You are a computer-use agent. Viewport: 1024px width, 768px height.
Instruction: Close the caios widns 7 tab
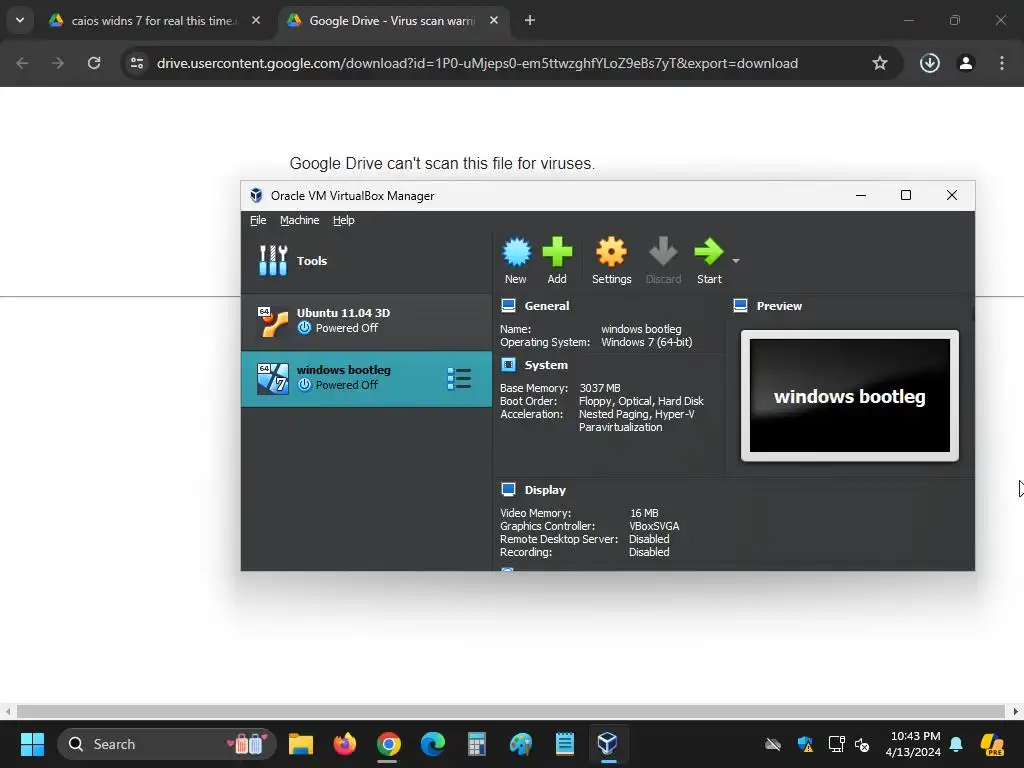tap(256, 21)
